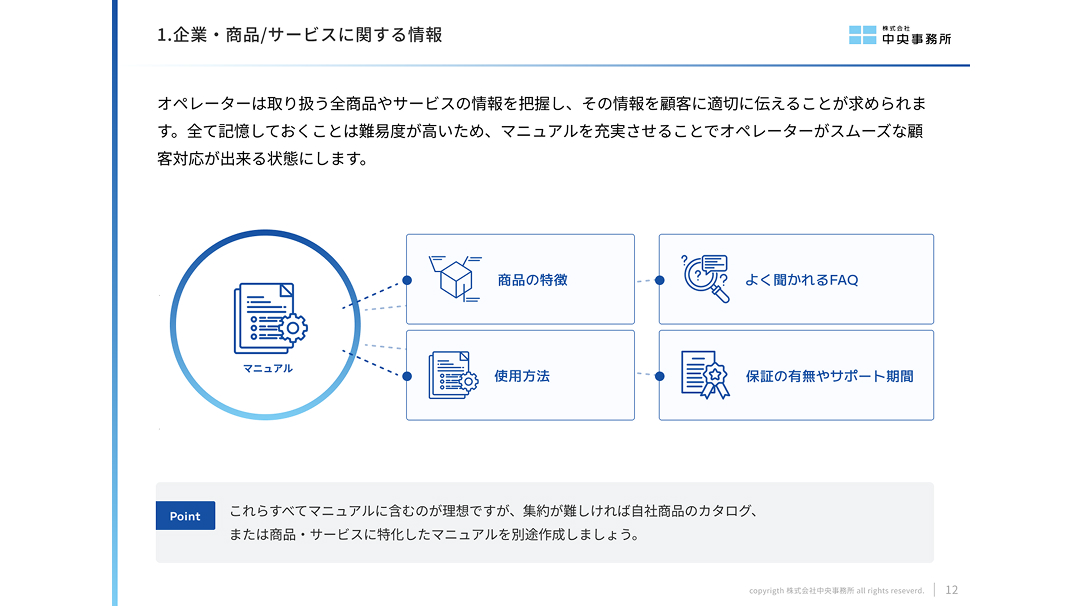Click the paragraph line beginning オペレーターは取り扱う
This screenshot has width=1080, height=607.
(x=541, y=103)
